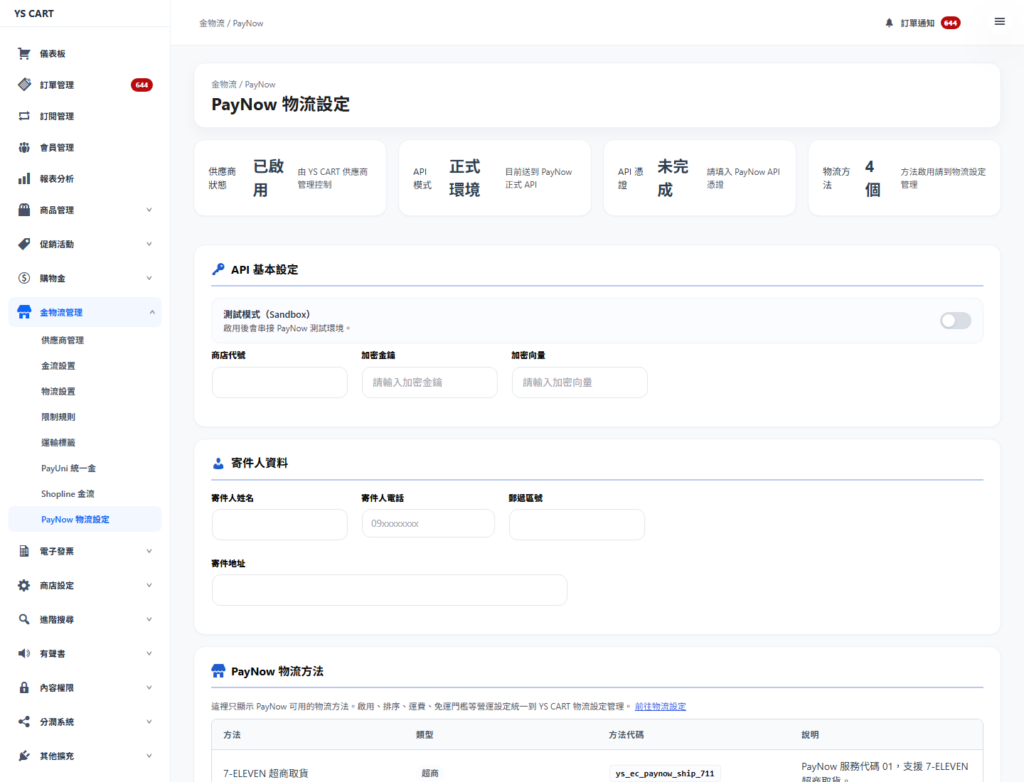Click the ys_ec_paynow_ship_711 method code
Viewport: 1024px width, 782px height.
(x=665, y=774)
